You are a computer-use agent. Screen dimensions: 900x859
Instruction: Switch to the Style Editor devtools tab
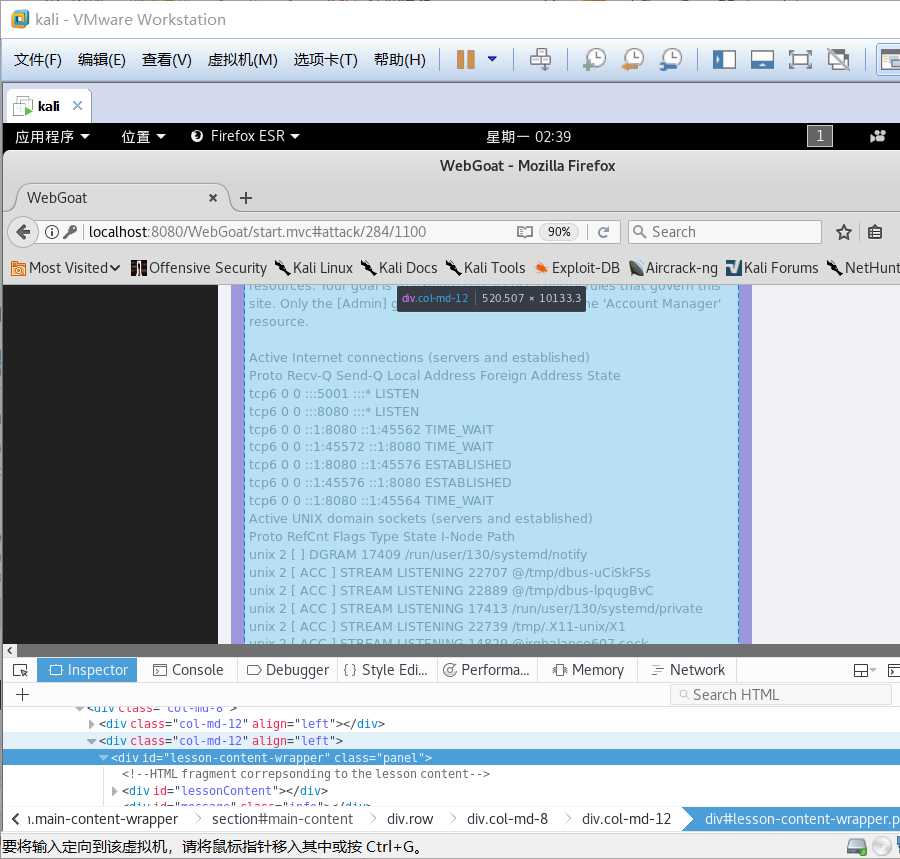[386, 670]
